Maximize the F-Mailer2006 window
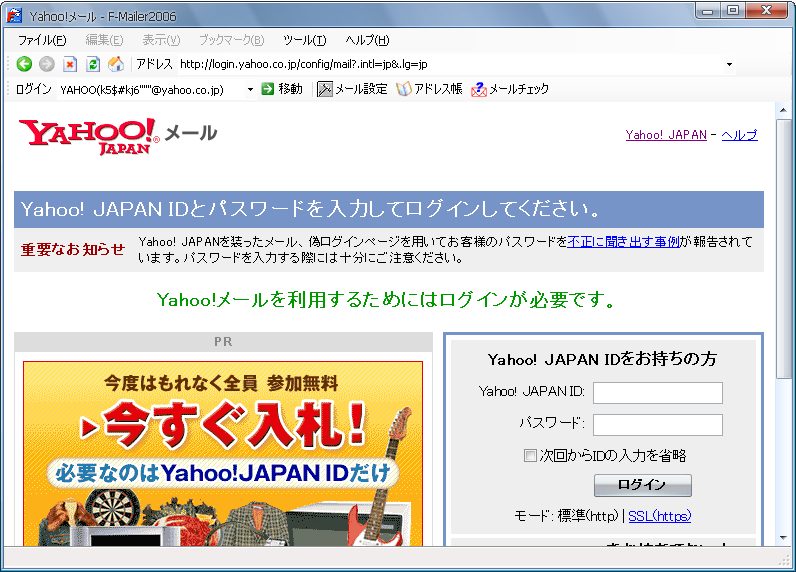The height and width of the screenshot is (572, 796). pos(733,11)
